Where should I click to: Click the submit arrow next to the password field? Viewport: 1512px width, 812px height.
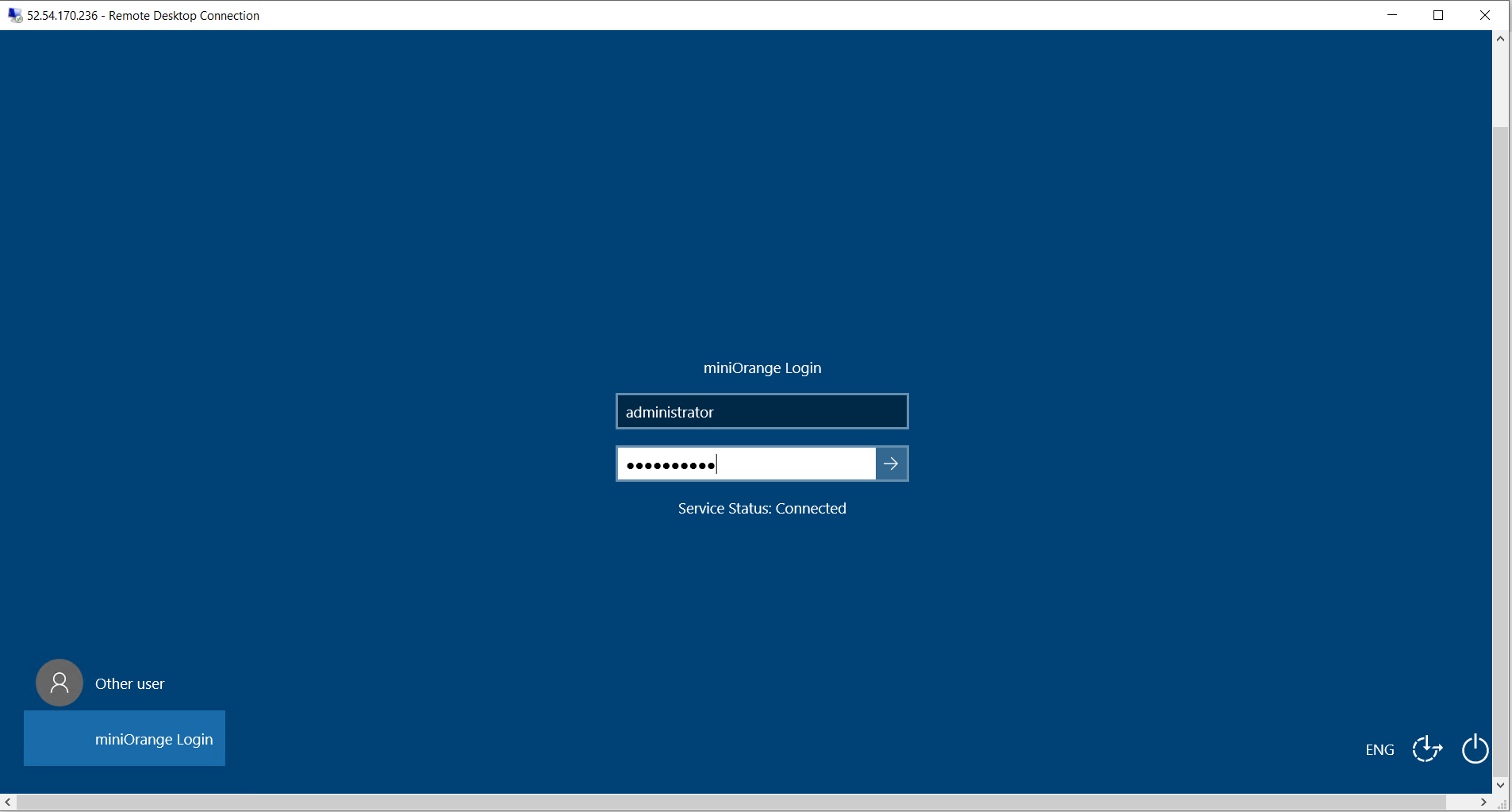click(892, 464)
